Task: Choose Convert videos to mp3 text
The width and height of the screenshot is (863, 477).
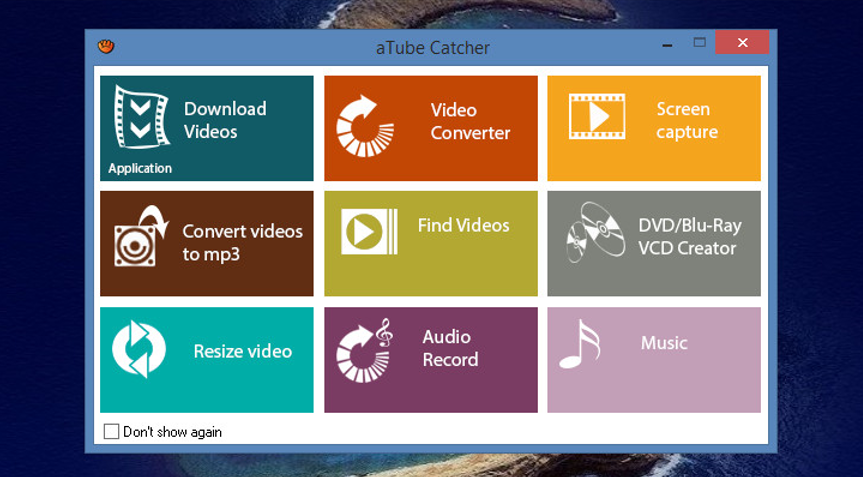Action: (242, 242)
